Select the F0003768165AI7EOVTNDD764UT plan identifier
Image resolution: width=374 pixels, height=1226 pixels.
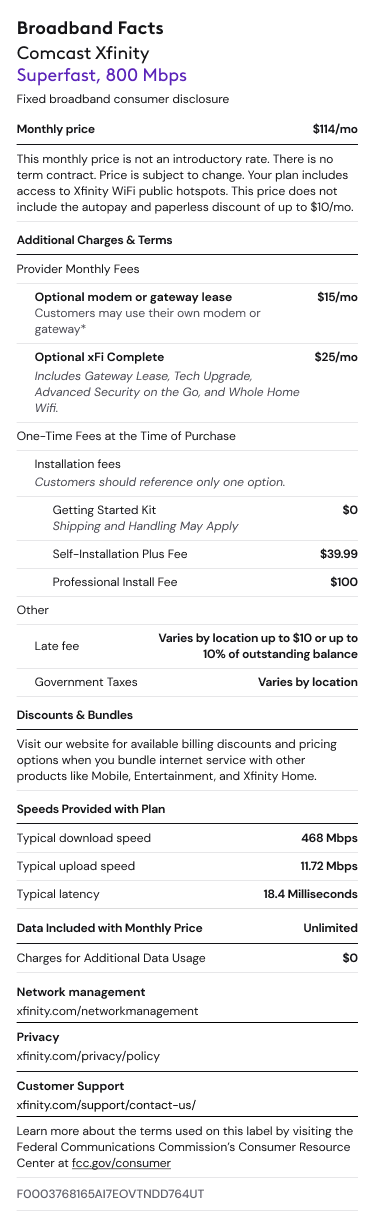pyautogui.click(x=110, y=1194)
